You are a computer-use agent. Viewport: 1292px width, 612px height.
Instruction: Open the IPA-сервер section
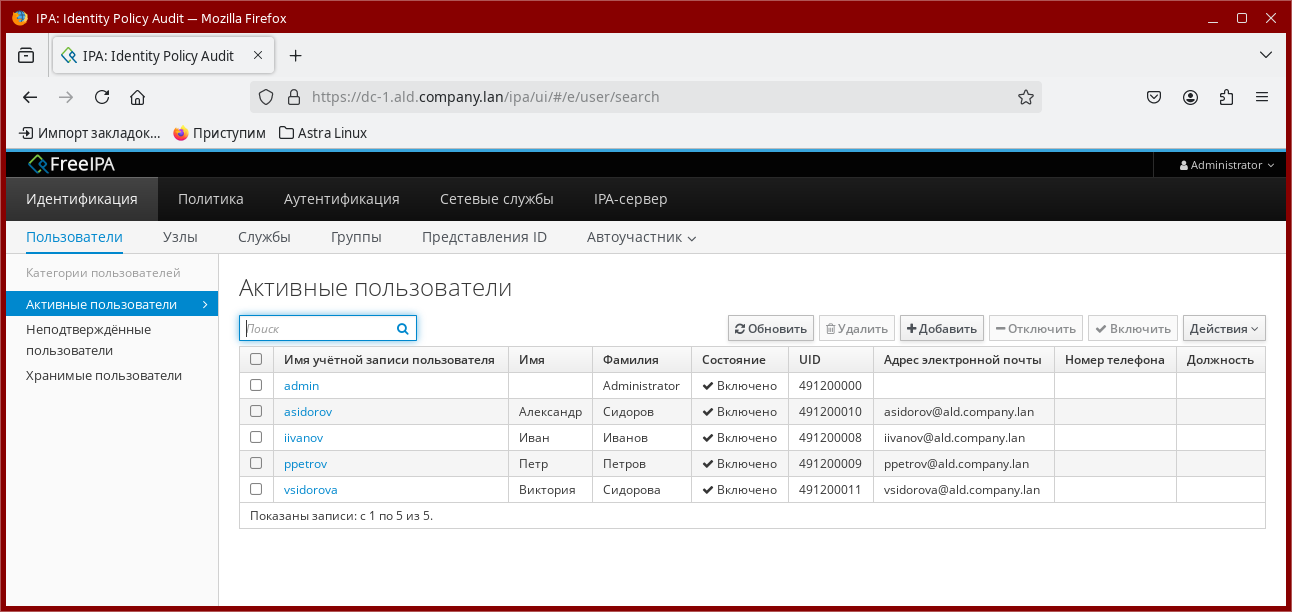(x=631, y=199)
